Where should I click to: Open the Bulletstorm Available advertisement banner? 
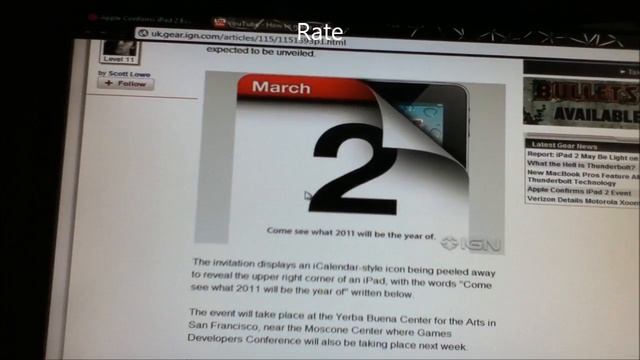[x=582, y=102]
